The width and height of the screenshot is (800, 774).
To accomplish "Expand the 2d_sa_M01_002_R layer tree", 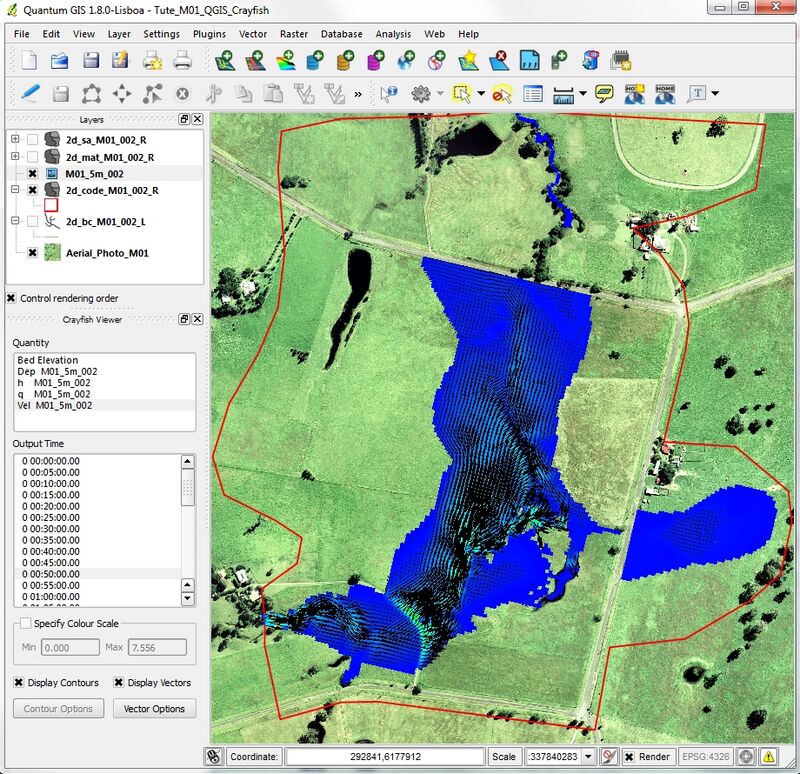I will 15,140.
